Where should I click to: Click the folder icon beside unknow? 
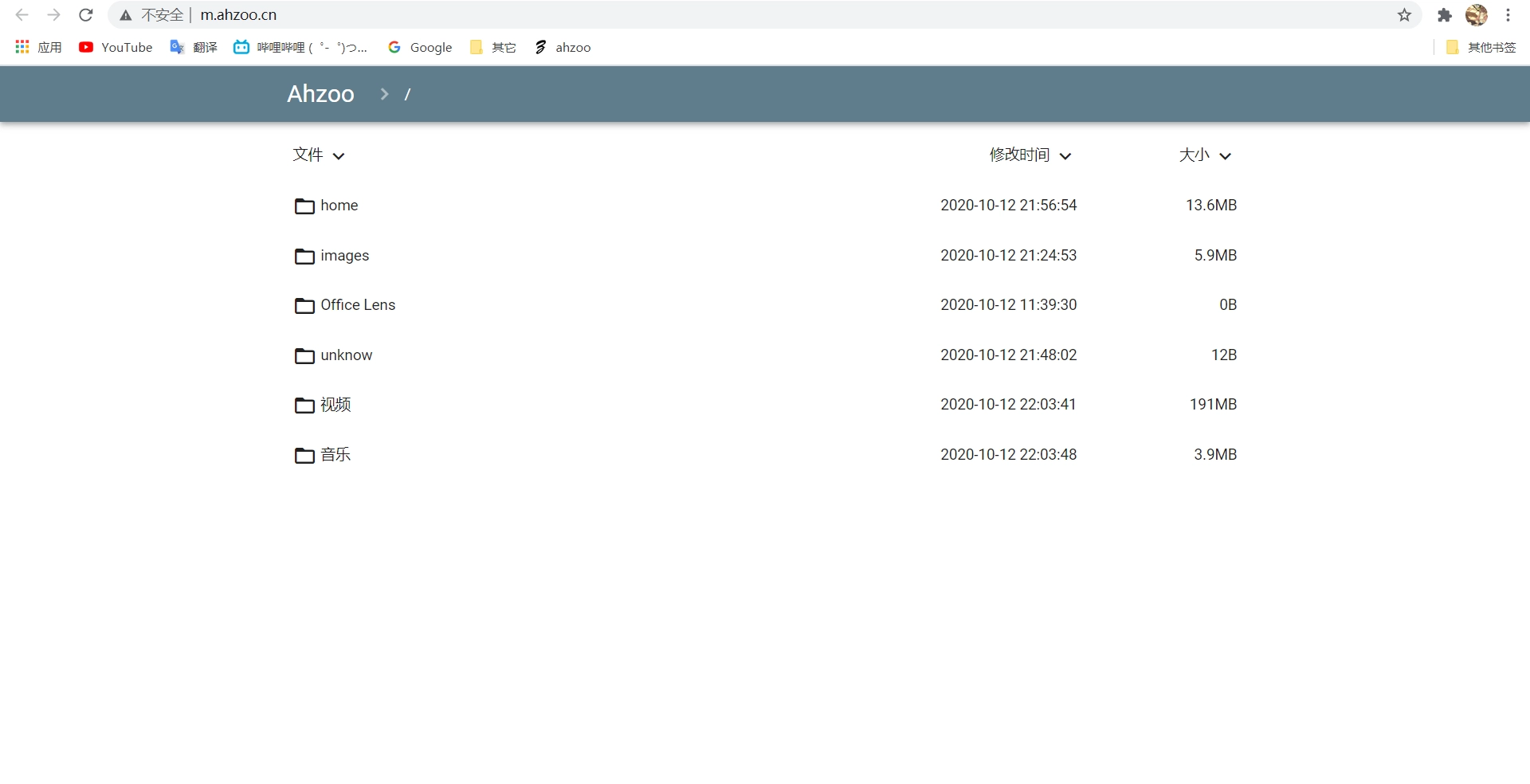(304, 355)
